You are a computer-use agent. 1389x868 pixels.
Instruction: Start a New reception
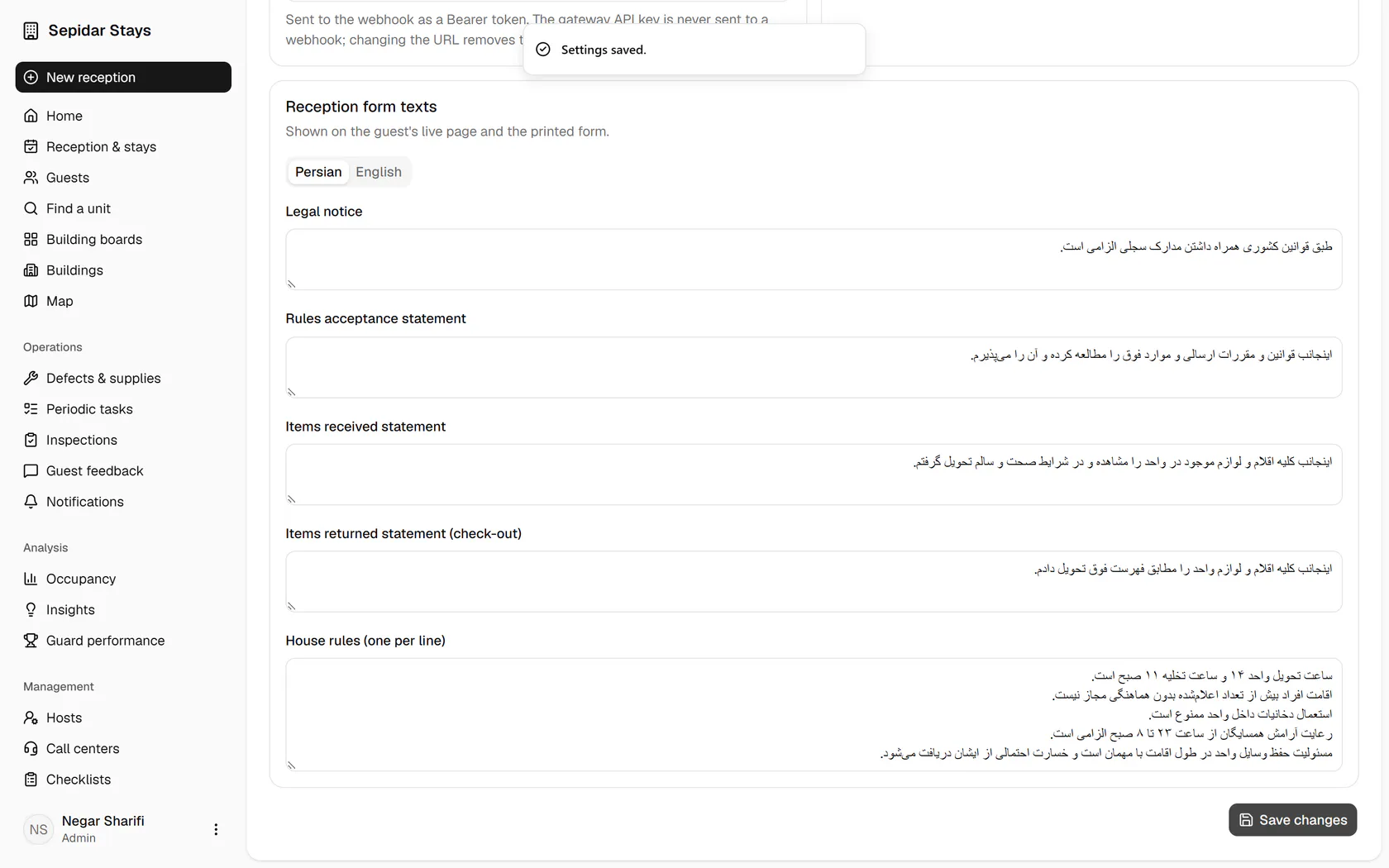[x=123, y=77]
